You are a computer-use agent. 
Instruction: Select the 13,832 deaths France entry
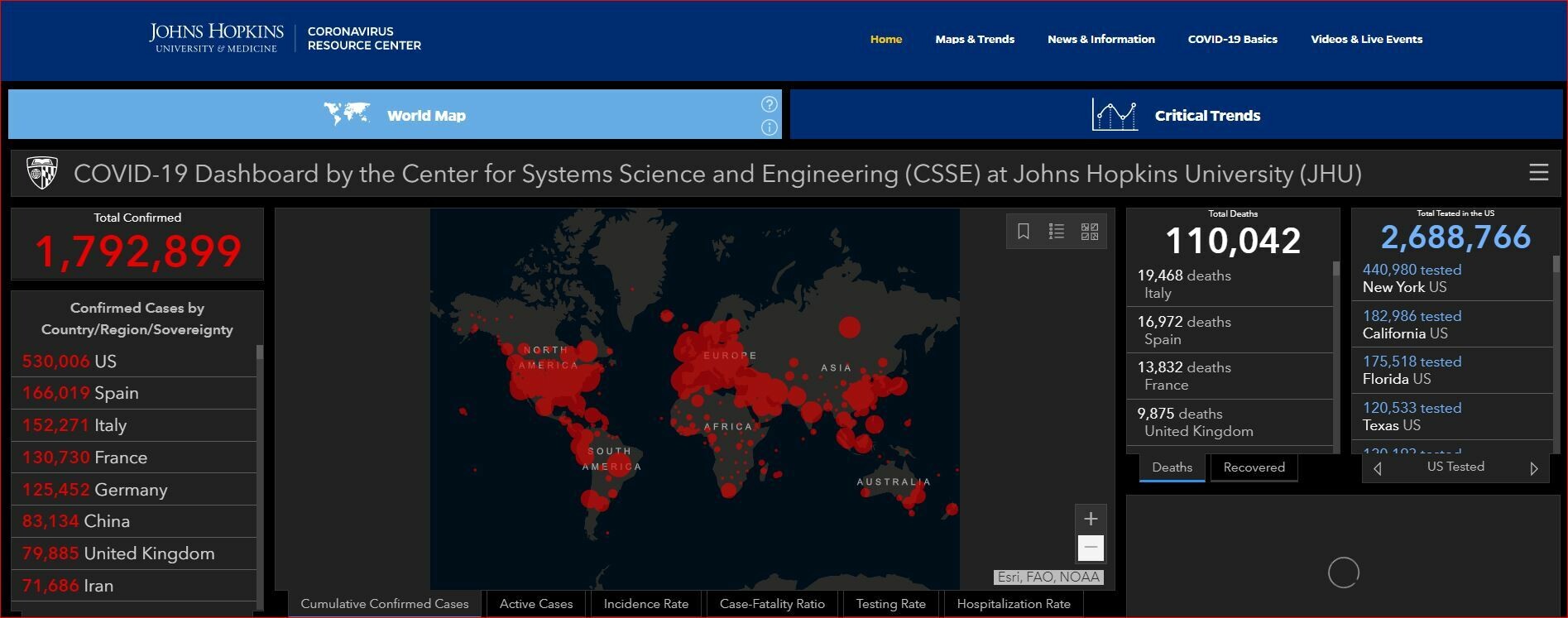(x=1230, y=376)
